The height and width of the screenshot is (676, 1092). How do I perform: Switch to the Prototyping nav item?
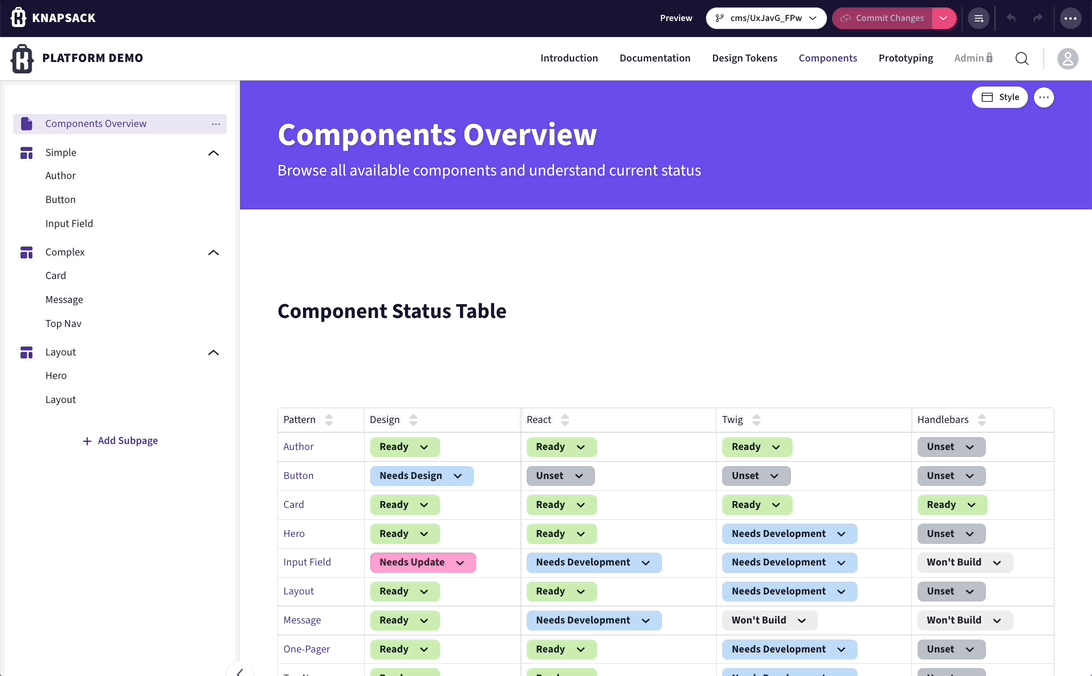click(x=905, y=58)
